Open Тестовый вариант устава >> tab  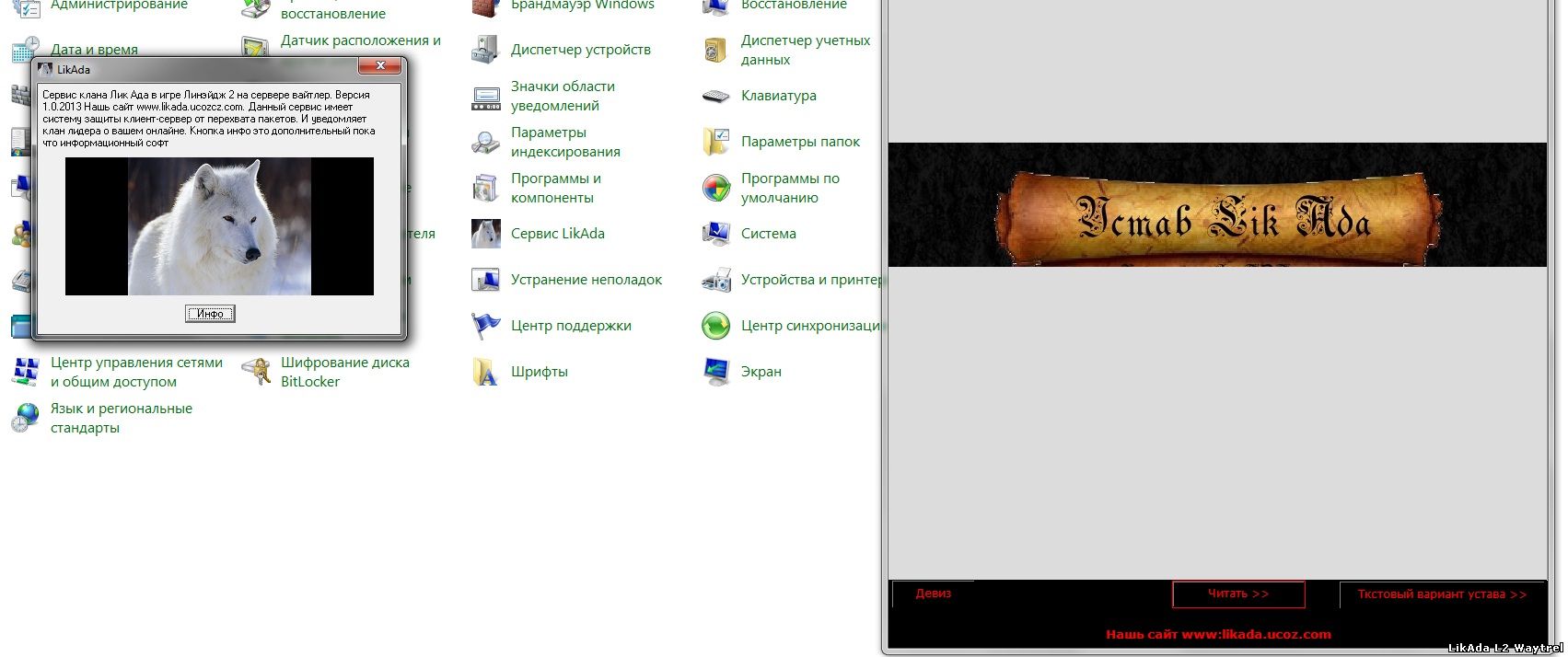point(1441,594)
